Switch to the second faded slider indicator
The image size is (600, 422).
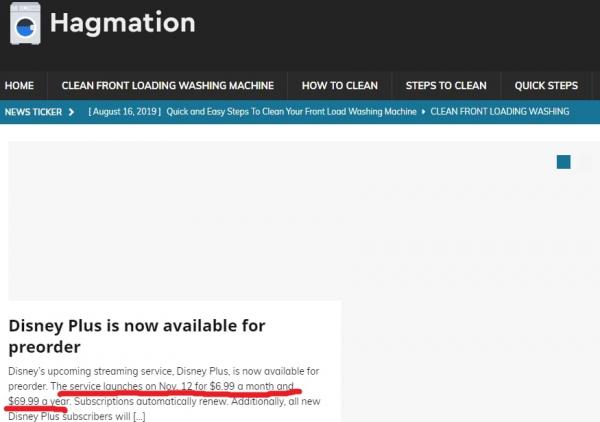pyautogui.click(x=583, y=162)
